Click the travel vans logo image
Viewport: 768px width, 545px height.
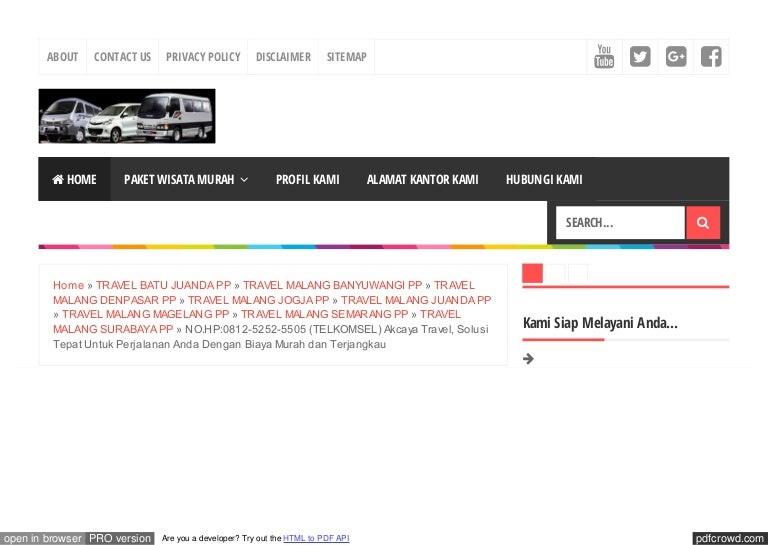(127, 116)
